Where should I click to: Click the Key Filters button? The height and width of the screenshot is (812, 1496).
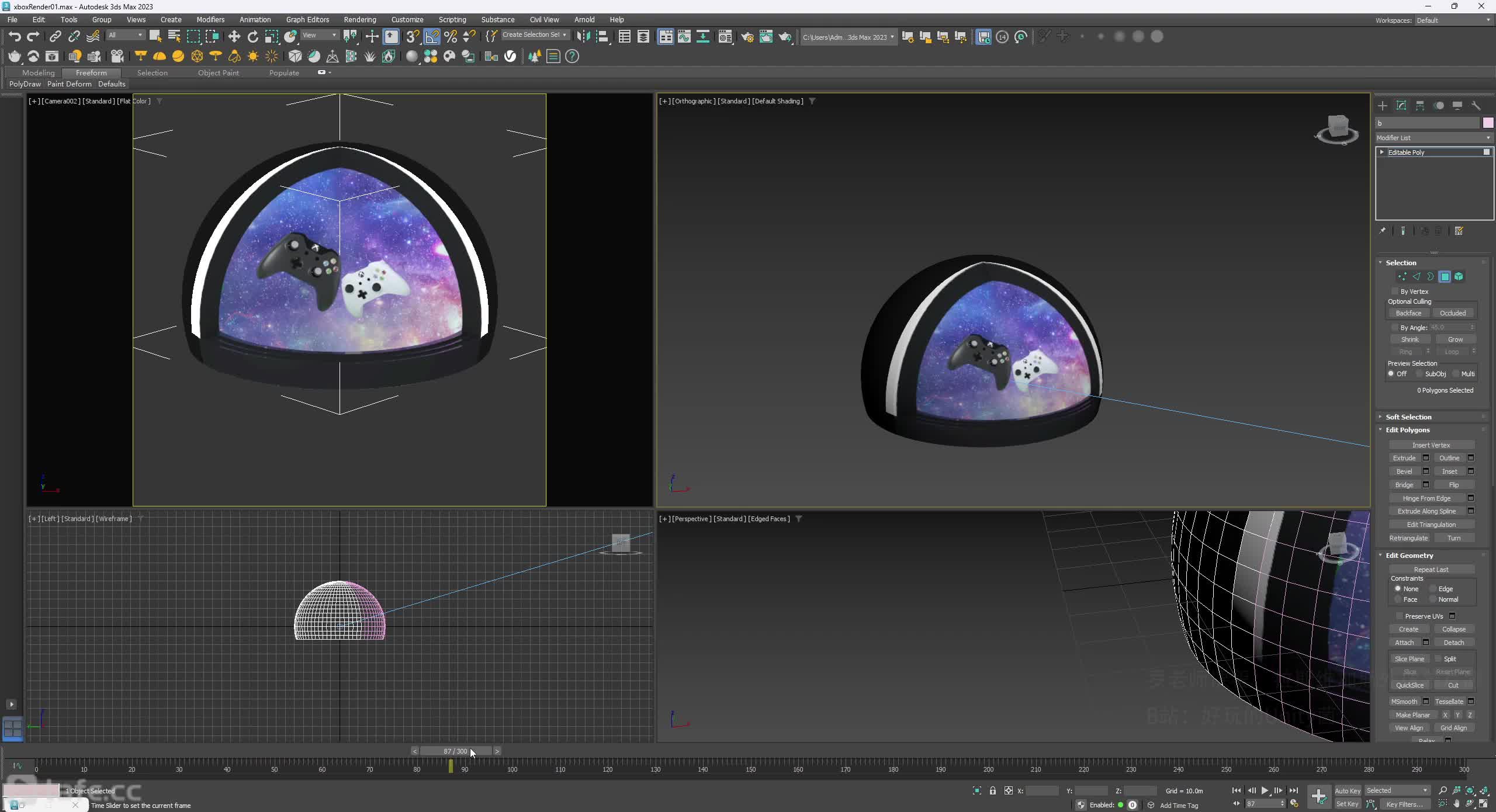pyautogui.click(x=1405, y=804)
